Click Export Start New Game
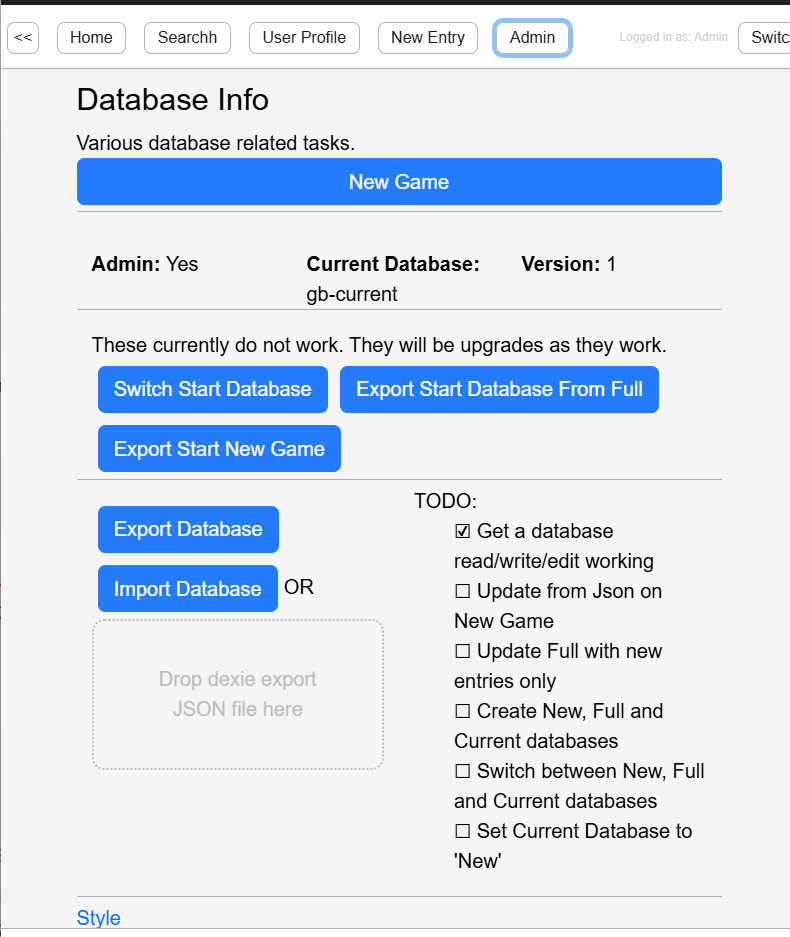This screenshot has height=937, width=790. [x=219, y=448]
